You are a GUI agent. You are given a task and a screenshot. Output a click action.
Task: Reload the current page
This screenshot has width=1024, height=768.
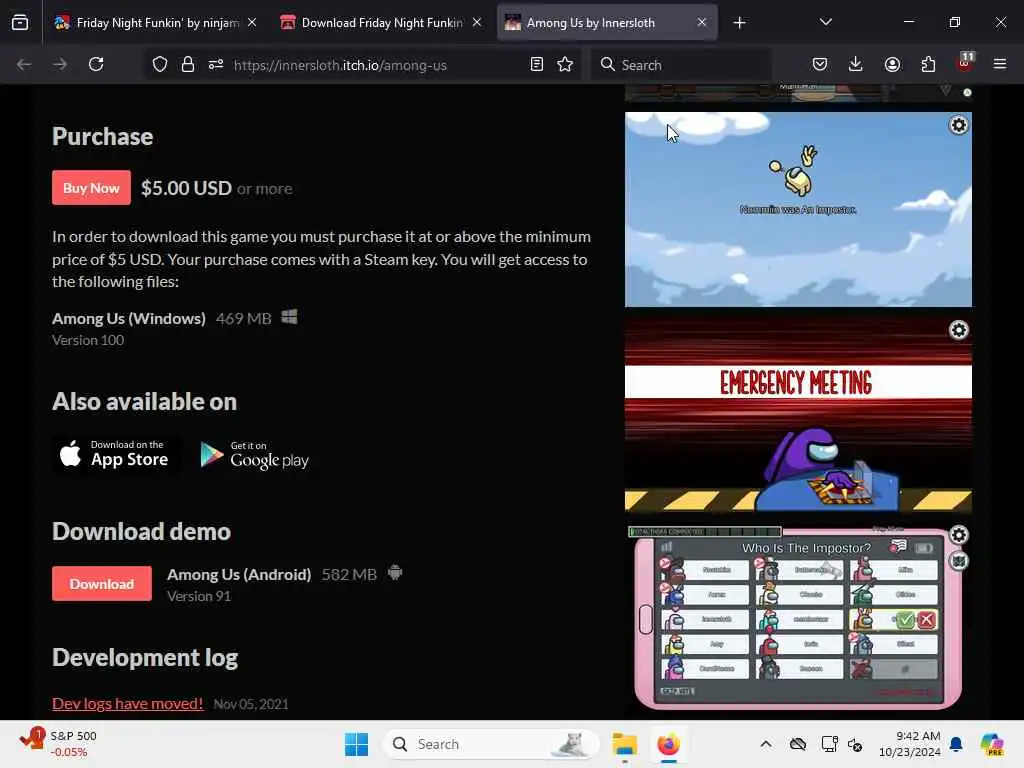[x=96, y=64]
